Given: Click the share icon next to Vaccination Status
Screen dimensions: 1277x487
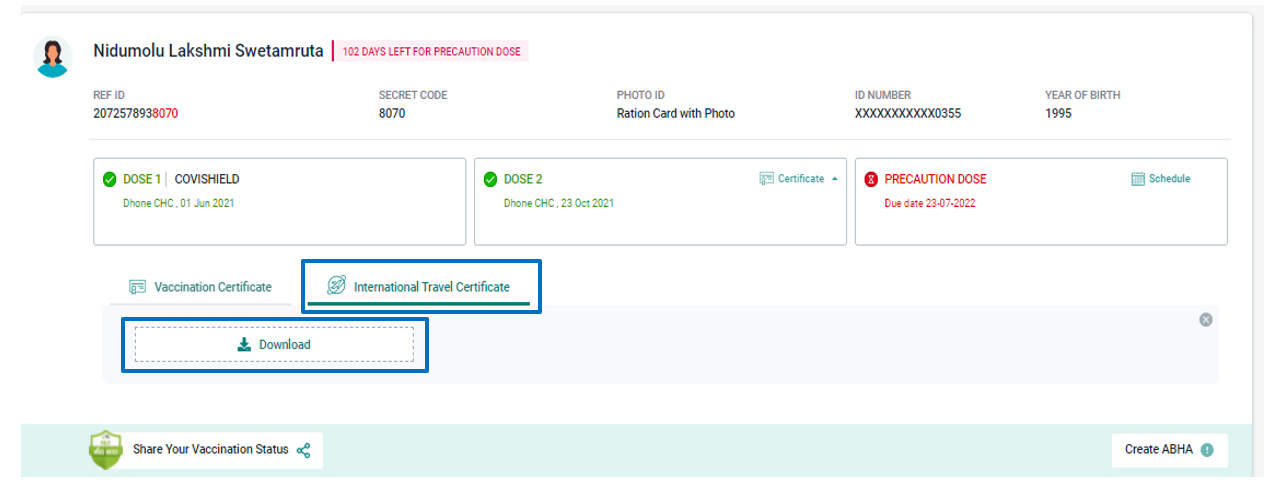Looking at the screenshot, I should [x=304, y=450].
